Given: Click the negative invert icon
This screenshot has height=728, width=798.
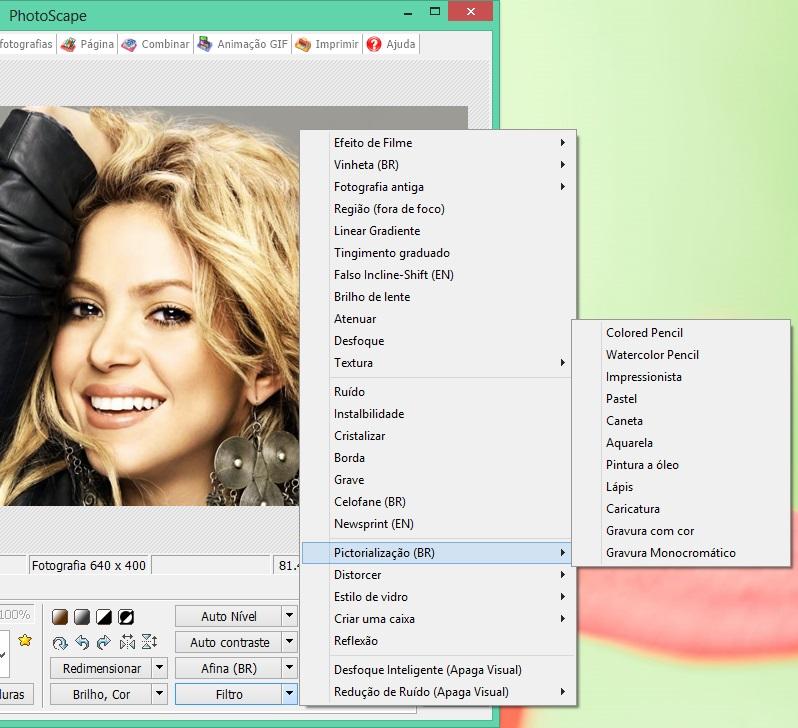Looking at the screenshot, I should (126, 615).
